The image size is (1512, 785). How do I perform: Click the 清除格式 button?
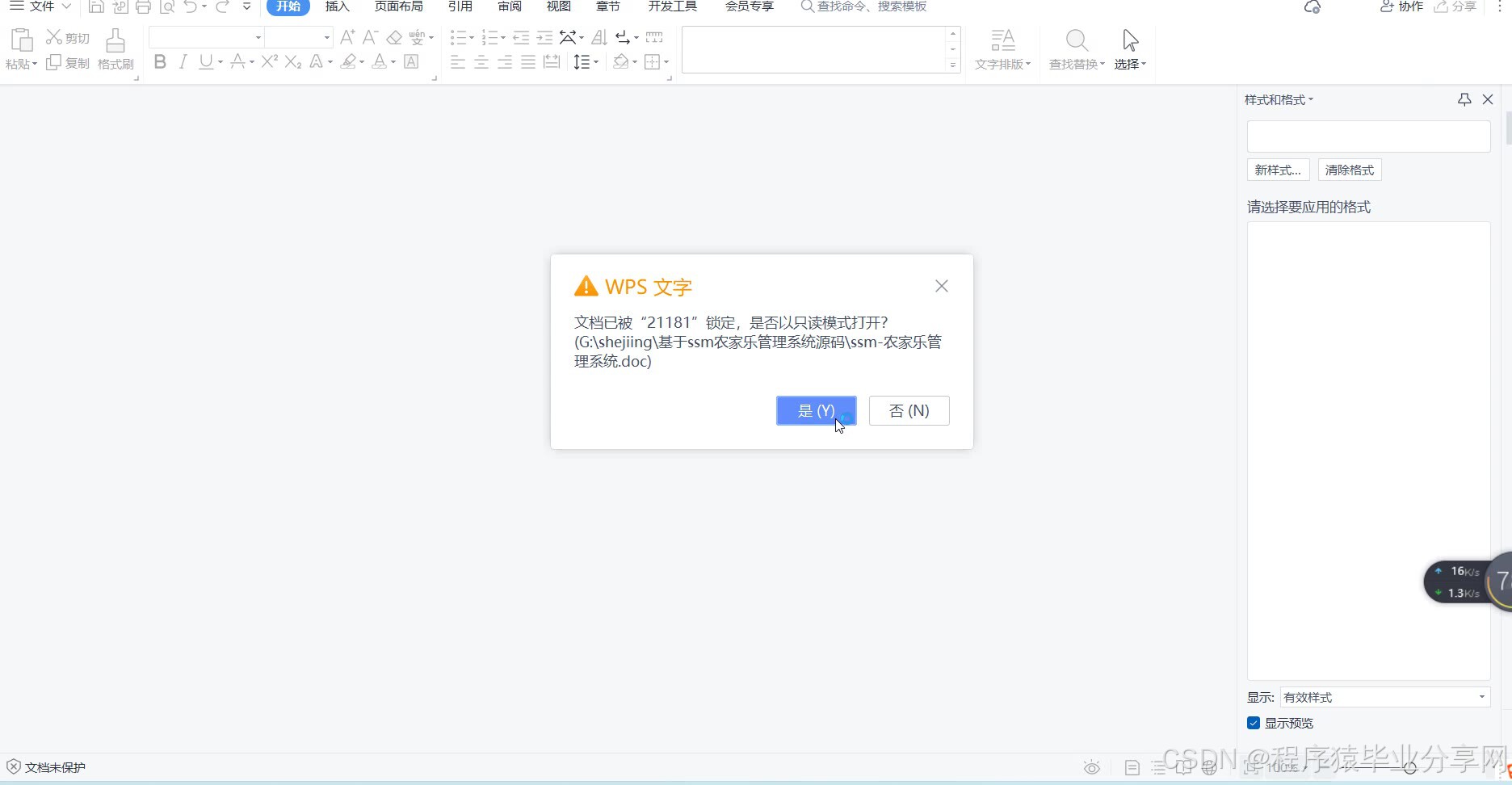pyautogui.click(x=1350, y=170)
